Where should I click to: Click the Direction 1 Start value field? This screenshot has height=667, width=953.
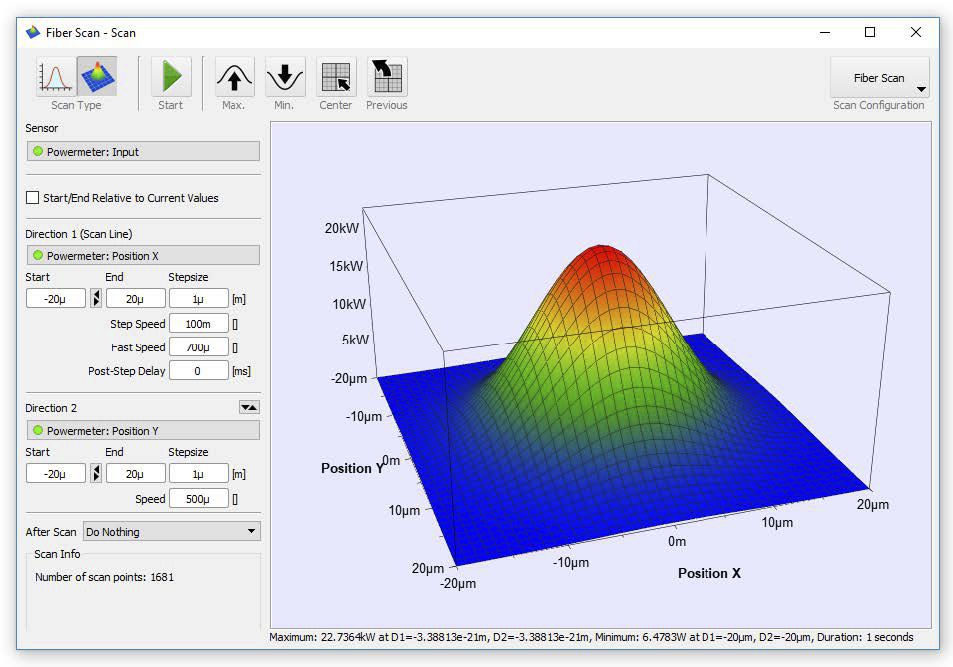(57, 297)
